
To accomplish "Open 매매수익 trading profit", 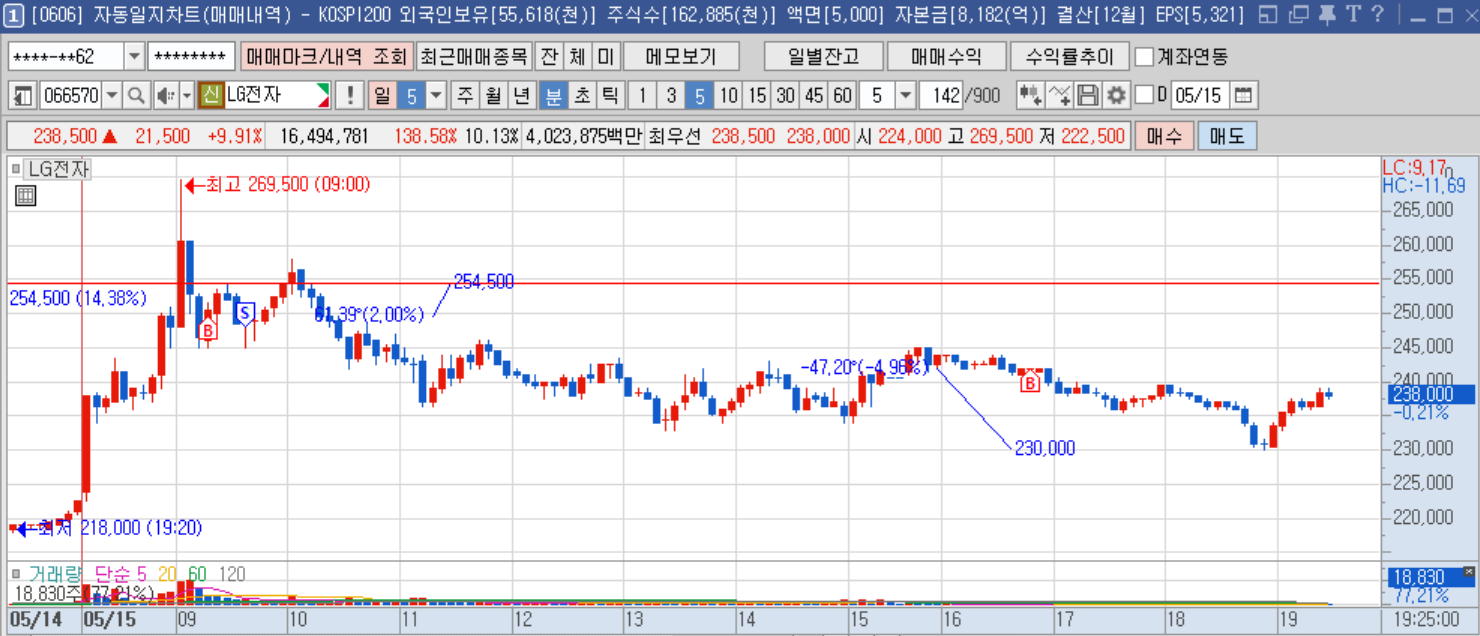I will pos(946,57).
